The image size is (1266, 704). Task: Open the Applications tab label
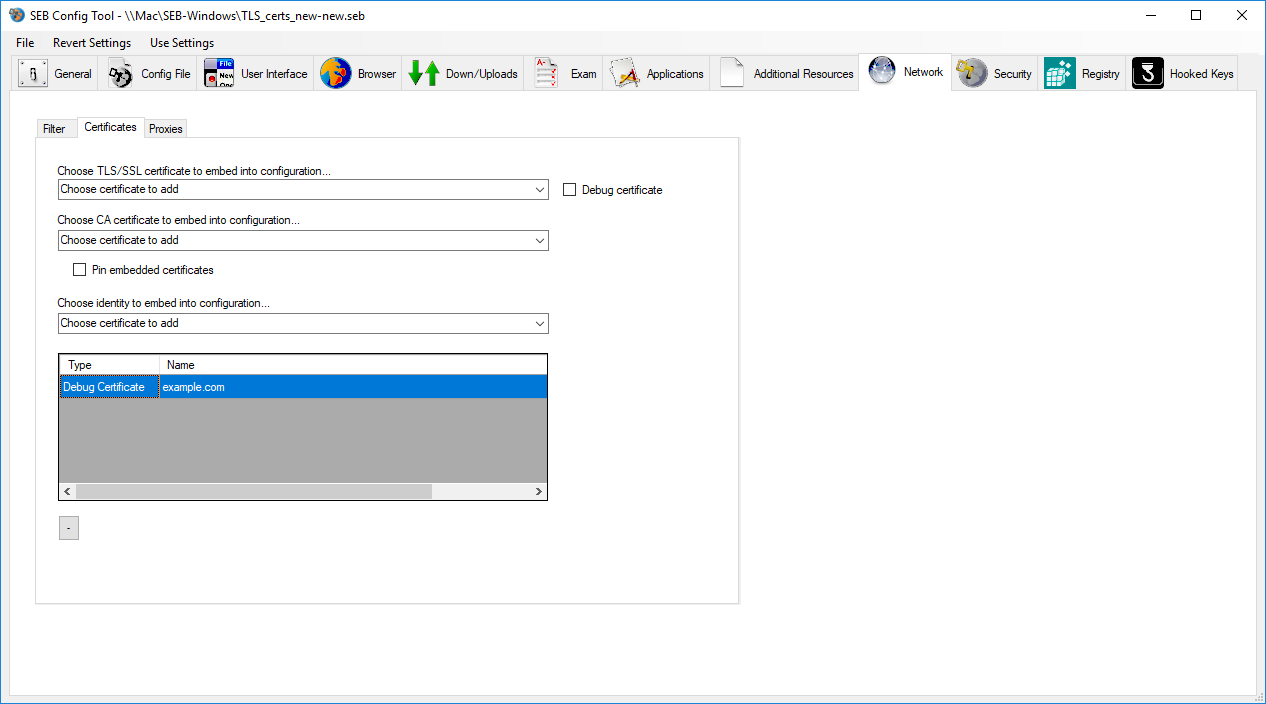(675, 74)
